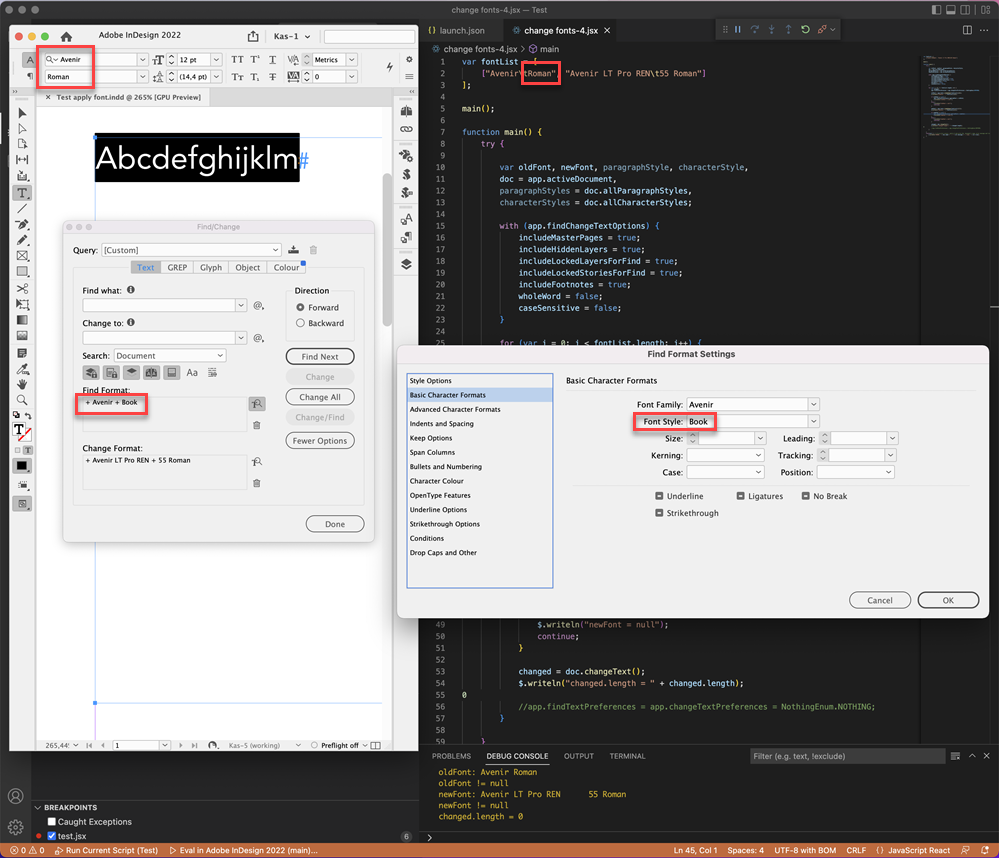Switch to the TERMINAL panel tab
This screenshot has height=858, width=1000.
pyautogui.click(x=627, y=756)
